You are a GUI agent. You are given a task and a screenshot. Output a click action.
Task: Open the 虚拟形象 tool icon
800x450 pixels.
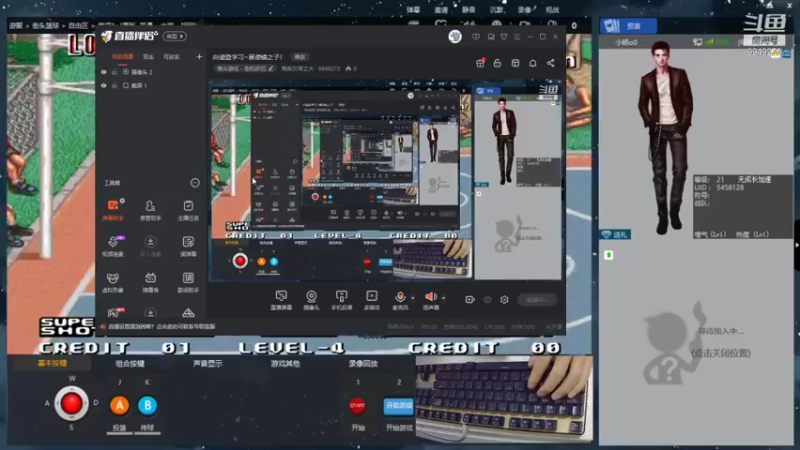click(113, 282)
